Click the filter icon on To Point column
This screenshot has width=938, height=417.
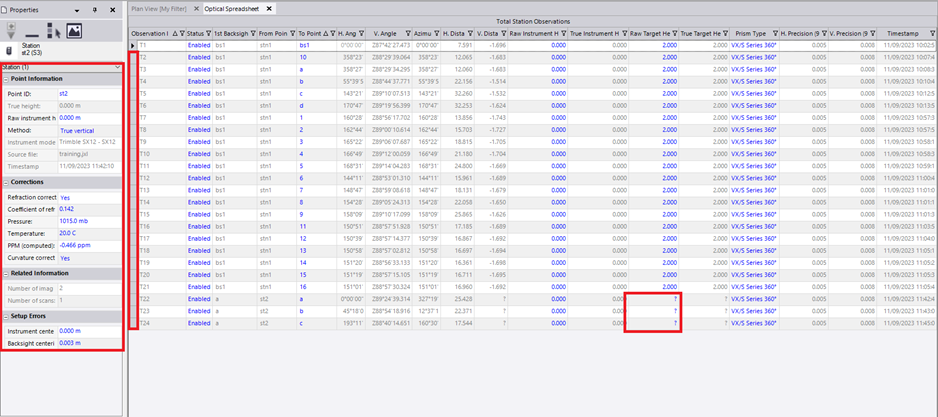(x=332, y=33)
